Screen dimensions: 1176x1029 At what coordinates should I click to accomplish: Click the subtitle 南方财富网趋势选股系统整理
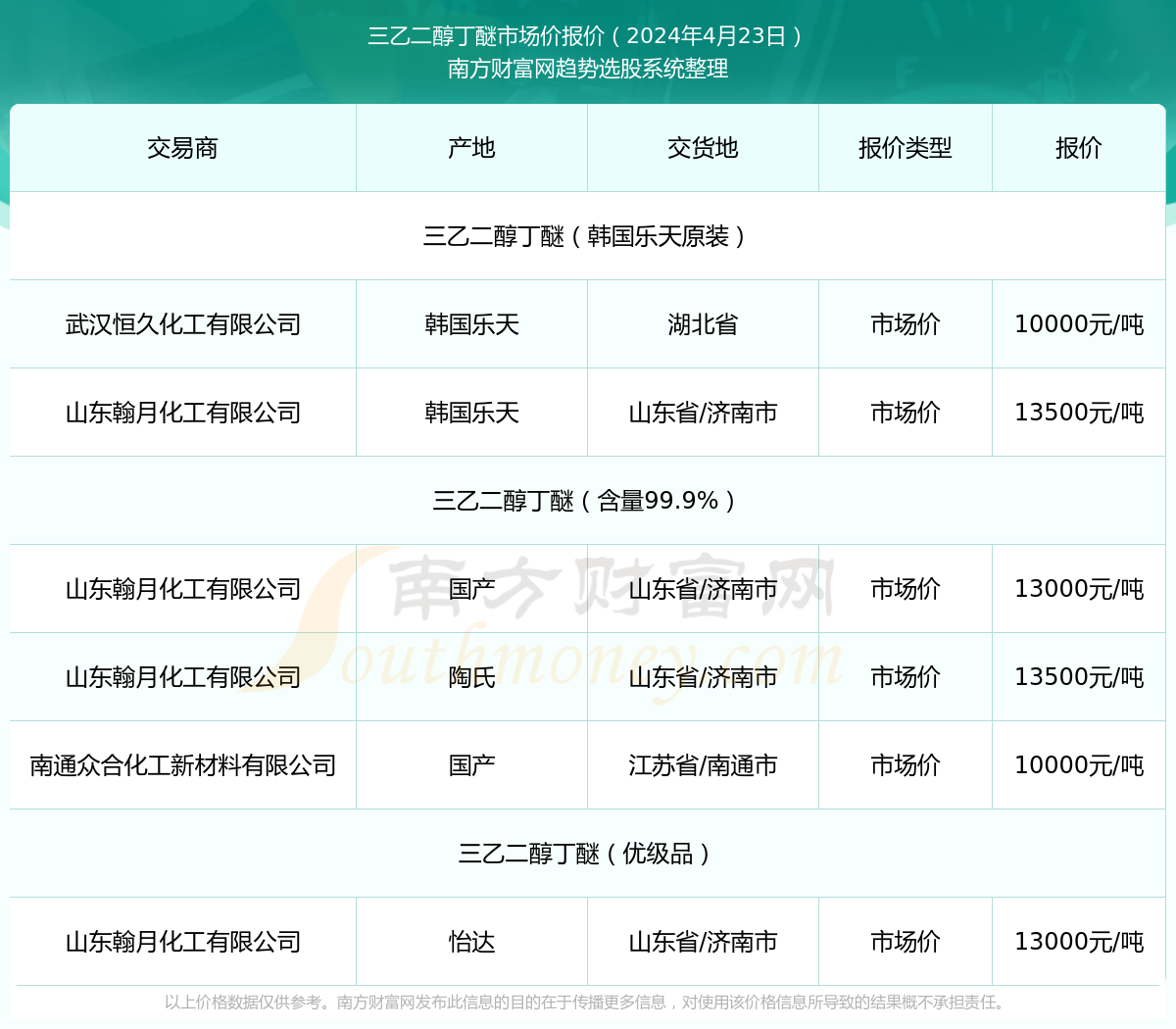pos(588,69)
